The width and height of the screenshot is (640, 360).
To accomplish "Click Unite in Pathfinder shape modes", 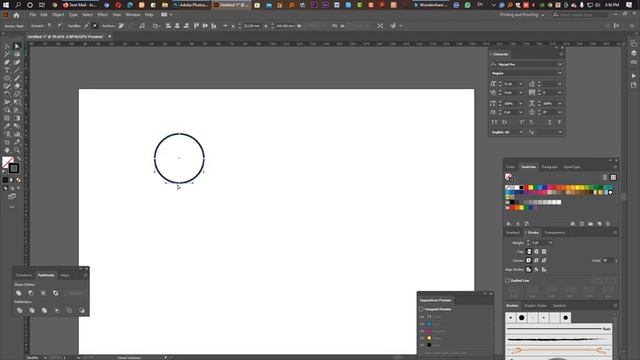I will 18,293.
